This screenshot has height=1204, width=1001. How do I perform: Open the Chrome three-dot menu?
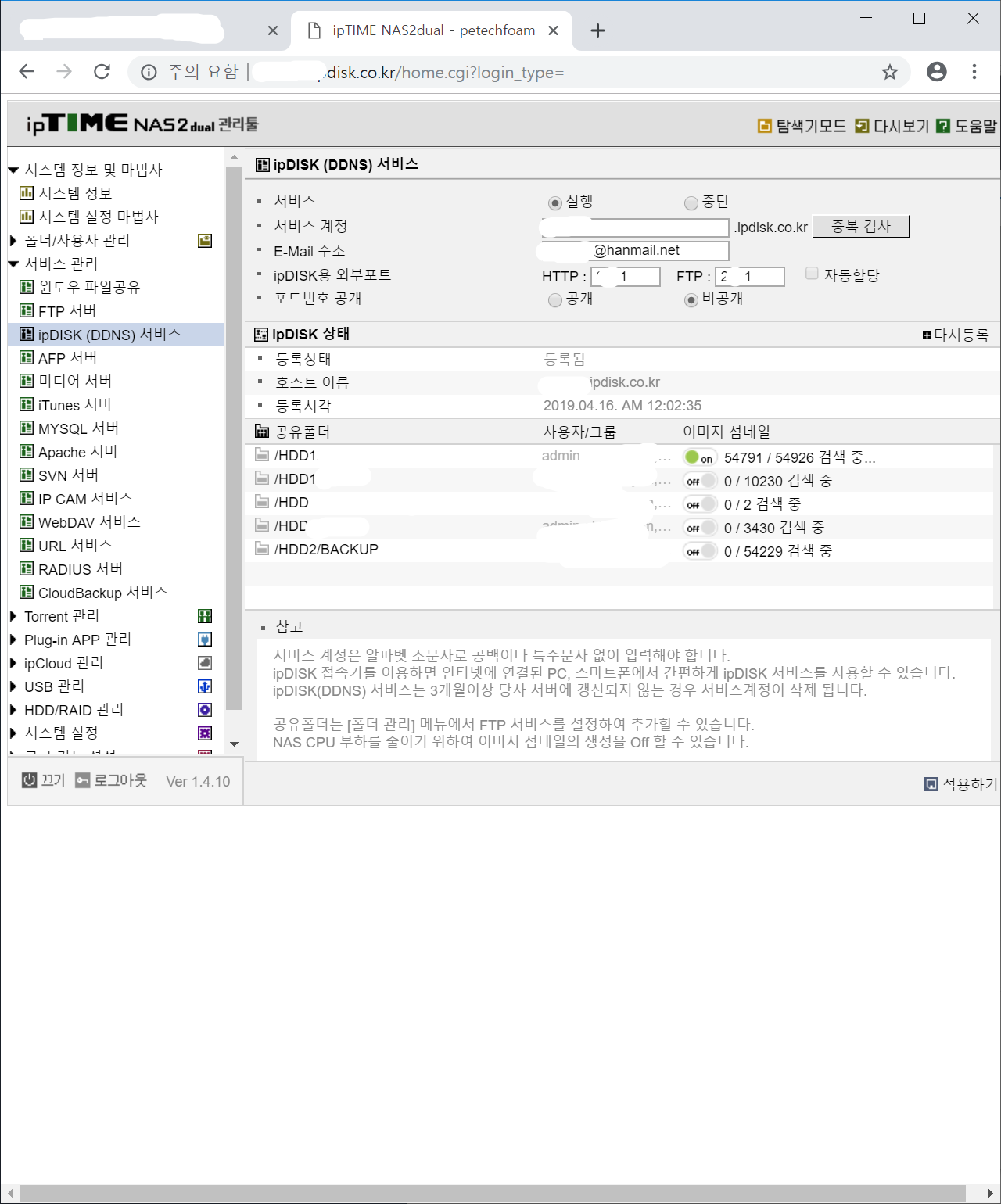pos(974,72)
